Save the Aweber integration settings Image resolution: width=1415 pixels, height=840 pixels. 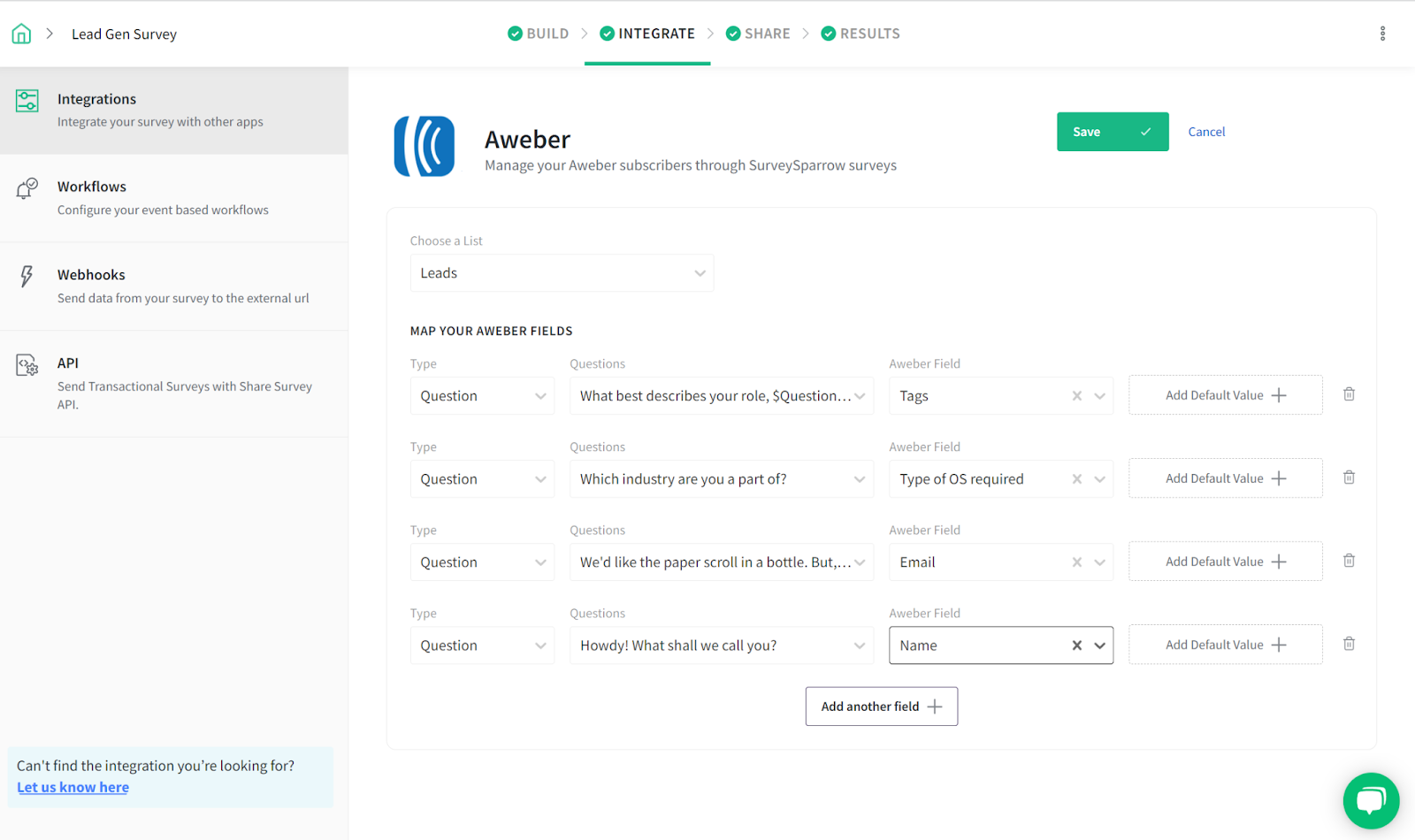(1113, 132)
